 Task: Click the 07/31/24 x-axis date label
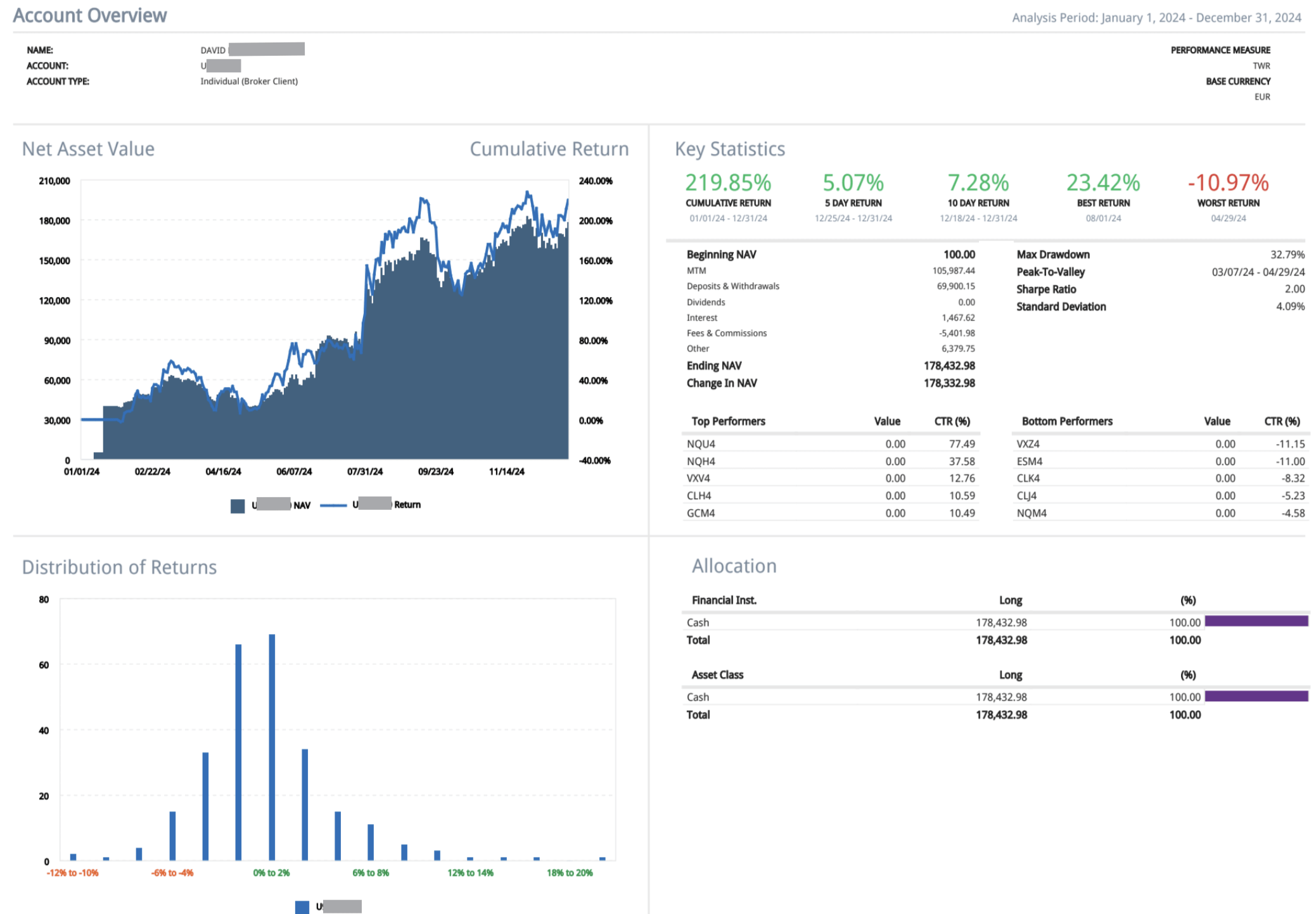(x=365, y=472)
